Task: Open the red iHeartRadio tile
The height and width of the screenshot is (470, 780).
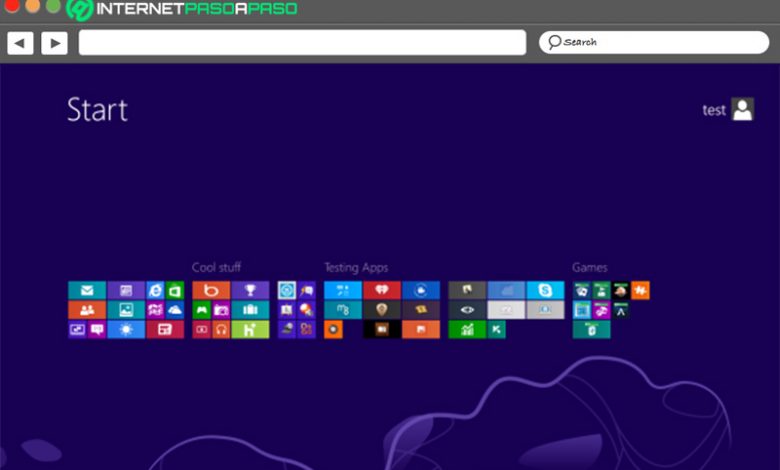Action: pyautogui.click(x=382, y=290)
